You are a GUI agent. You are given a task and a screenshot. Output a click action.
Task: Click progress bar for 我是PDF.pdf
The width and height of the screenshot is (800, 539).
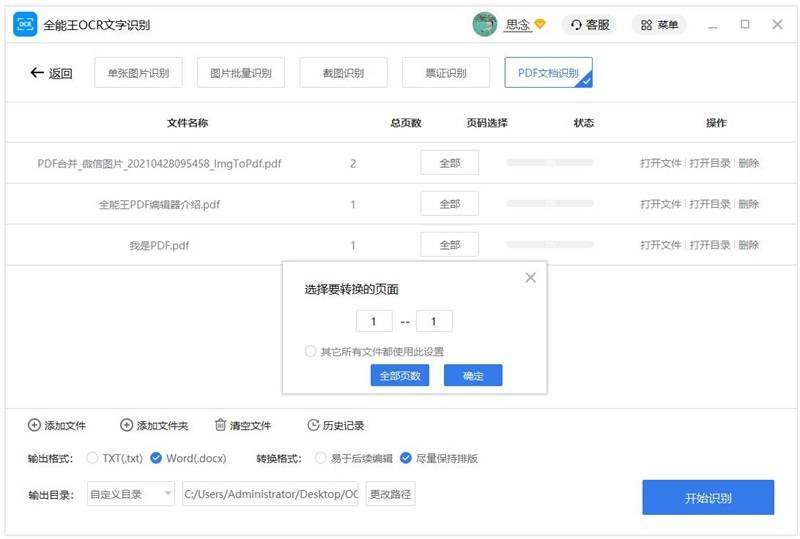point(550,244)
